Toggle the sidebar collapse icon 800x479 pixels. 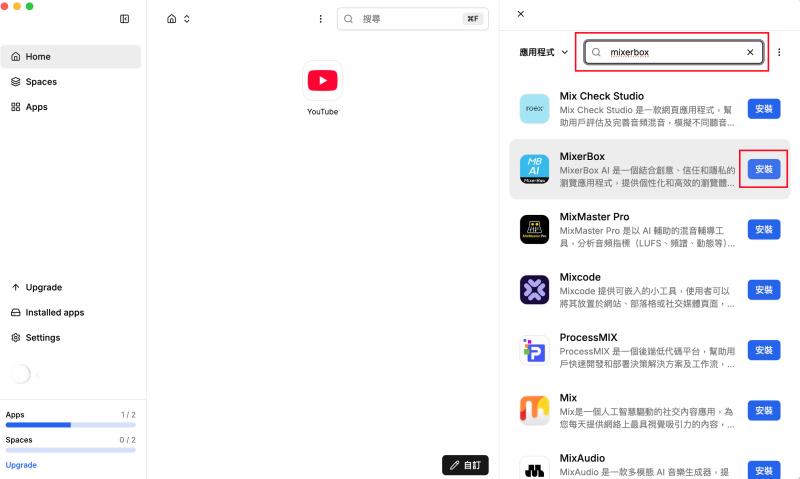[124, 19]
